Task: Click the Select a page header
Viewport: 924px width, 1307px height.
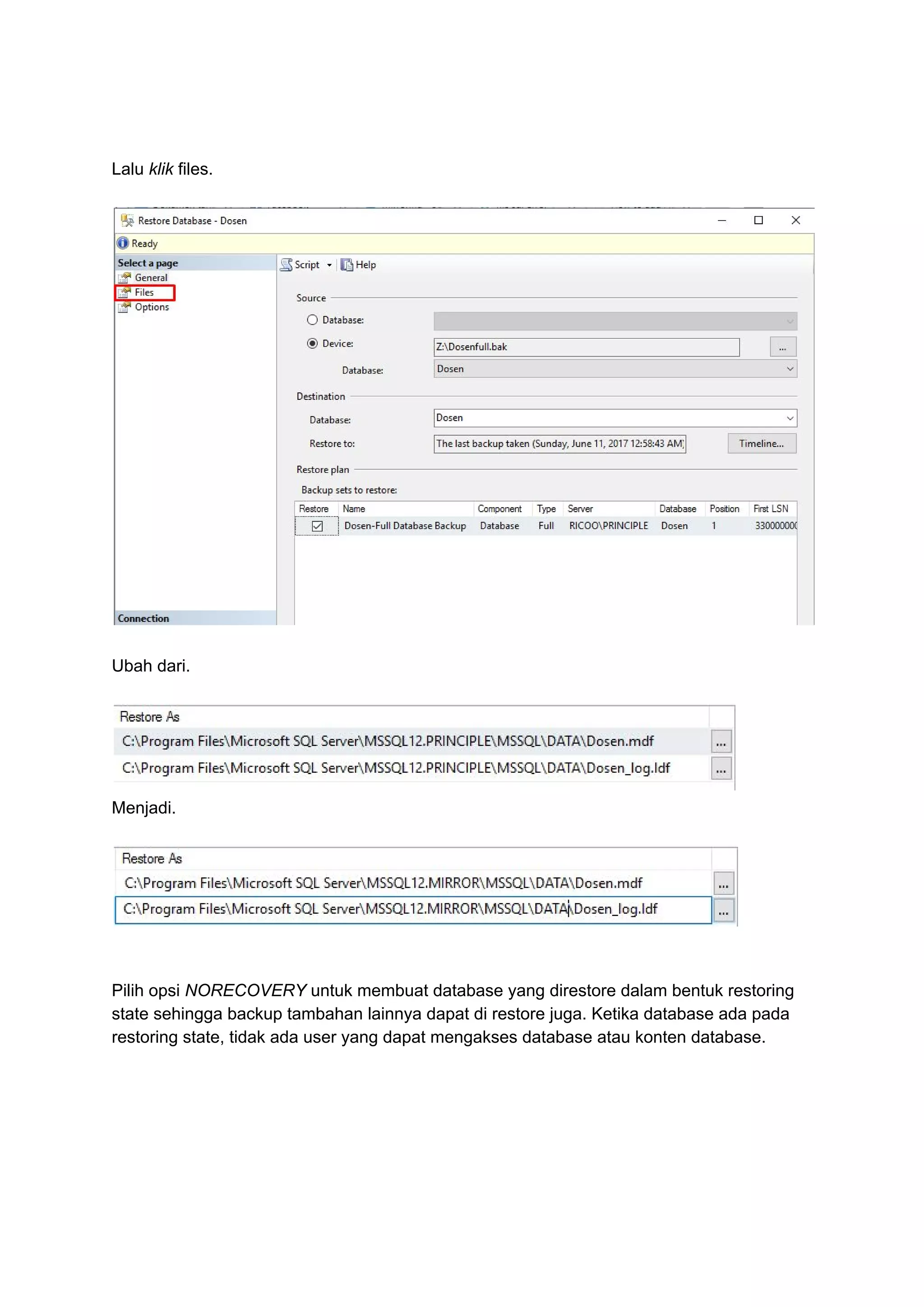Action: 195,263
